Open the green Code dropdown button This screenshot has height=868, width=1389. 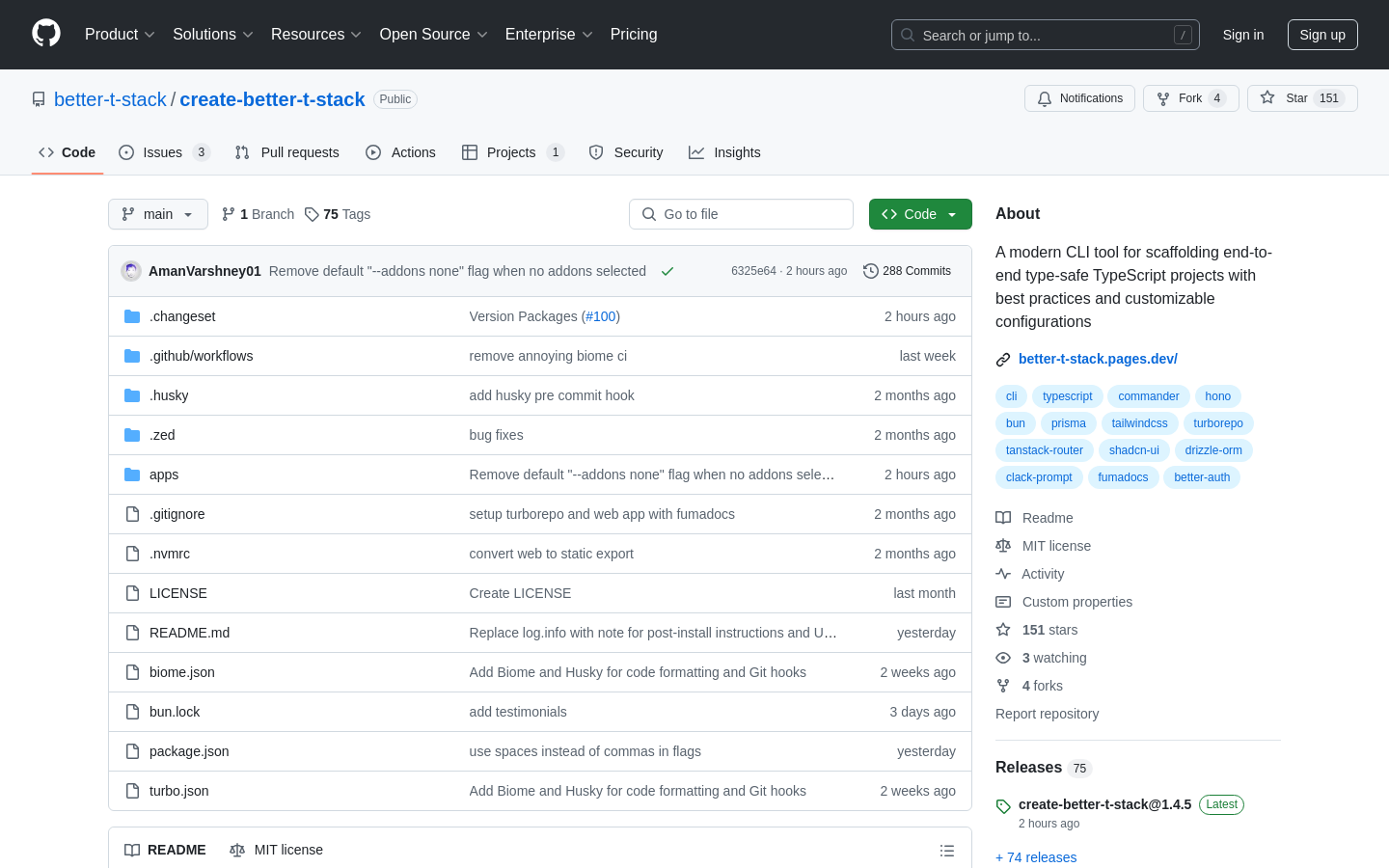(920, 214)
